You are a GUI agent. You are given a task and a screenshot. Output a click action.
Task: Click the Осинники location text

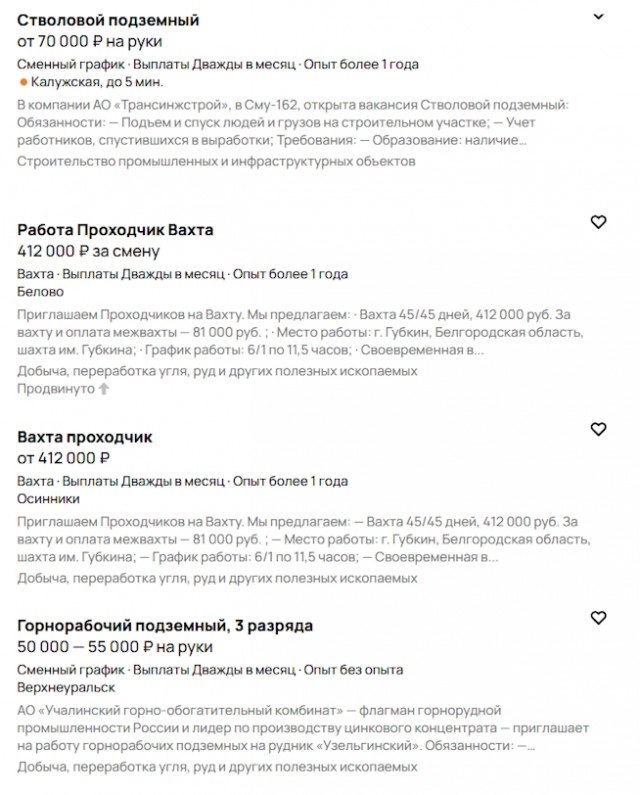tap(48, 499)
